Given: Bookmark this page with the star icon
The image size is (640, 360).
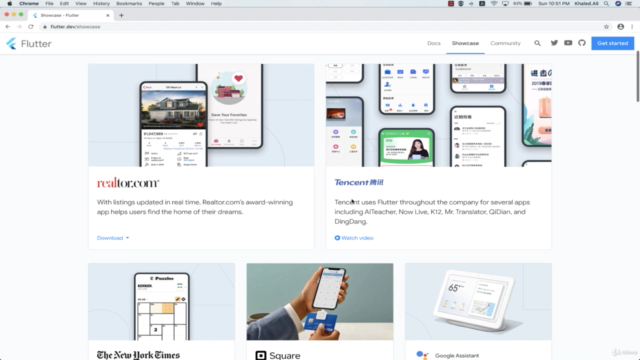Looking at the screenshot, I should coord(606,27).
